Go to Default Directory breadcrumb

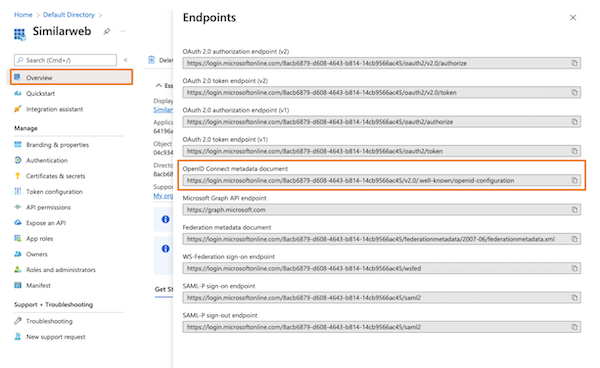(x=69, y=15)
